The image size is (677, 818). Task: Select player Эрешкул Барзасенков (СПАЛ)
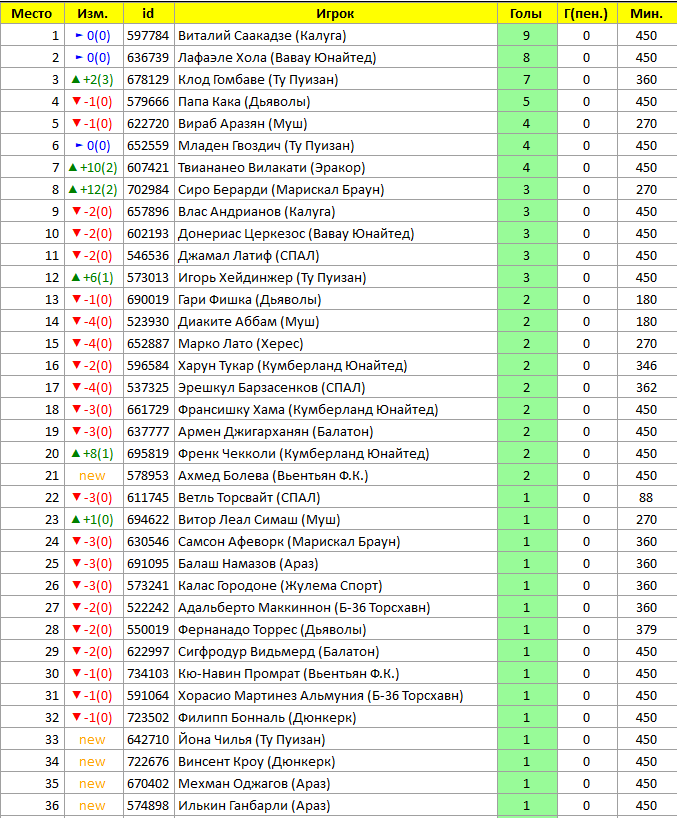pos(271,388)
